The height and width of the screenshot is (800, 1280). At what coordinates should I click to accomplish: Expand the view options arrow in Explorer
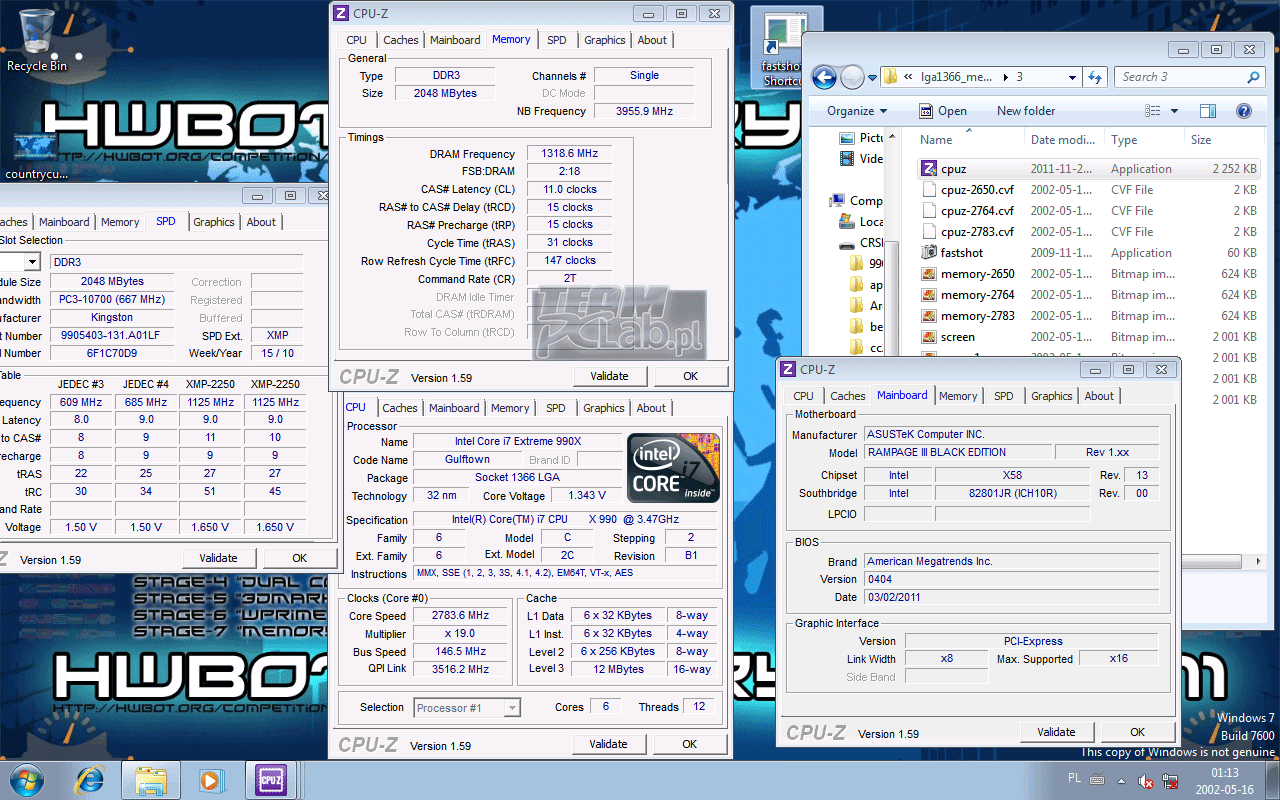[1174, 111]
